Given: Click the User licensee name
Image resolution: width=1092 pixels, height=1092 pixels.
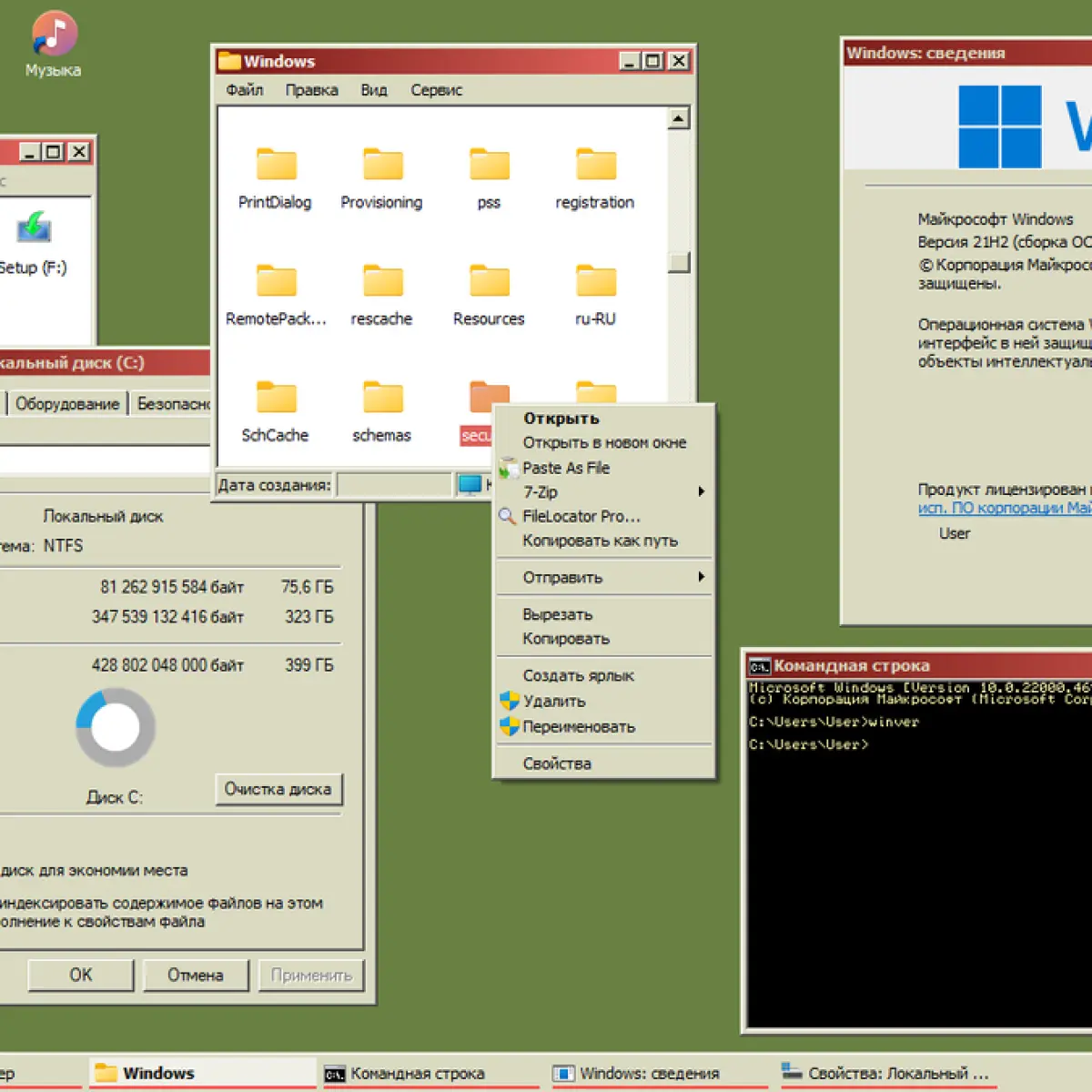Looking at the screenshot, I should click(955, 534).
